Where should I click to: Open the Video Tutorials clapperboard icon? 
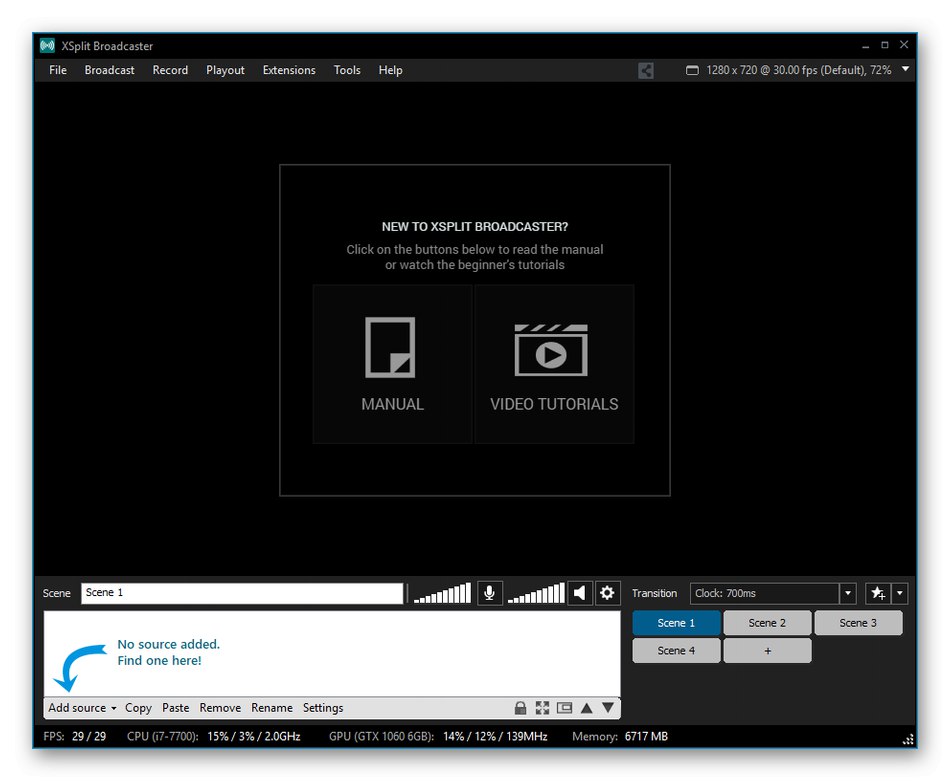click(x=551, y=350)
